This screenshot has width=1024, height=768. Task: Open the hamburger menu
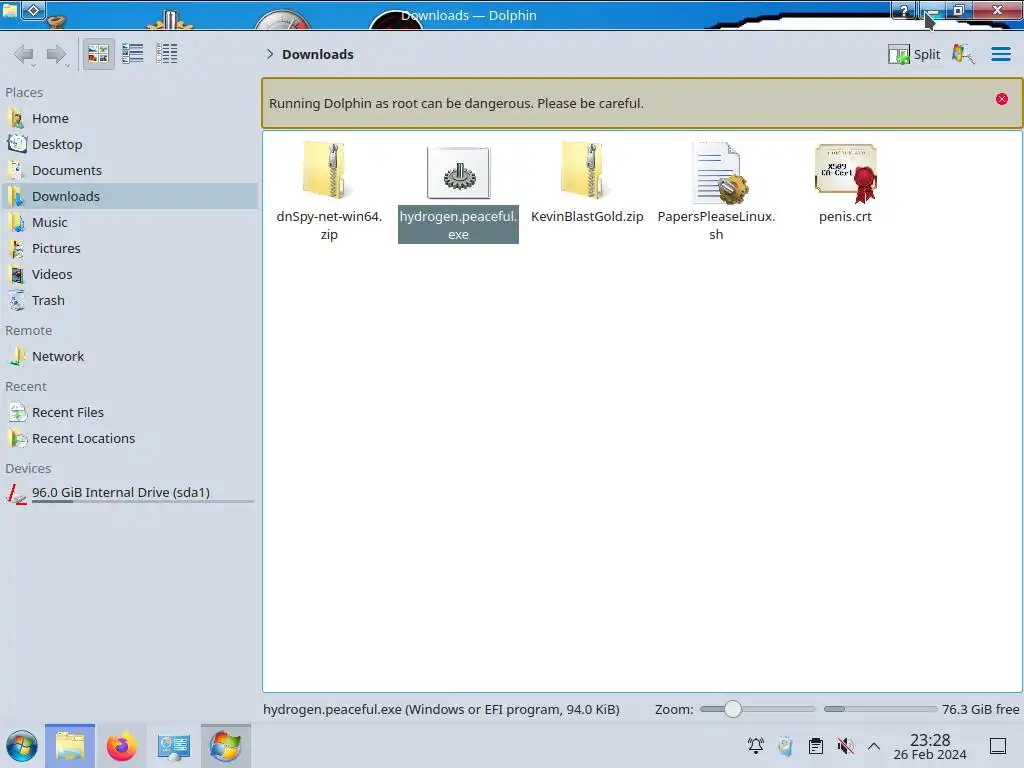pos(1000,54)
